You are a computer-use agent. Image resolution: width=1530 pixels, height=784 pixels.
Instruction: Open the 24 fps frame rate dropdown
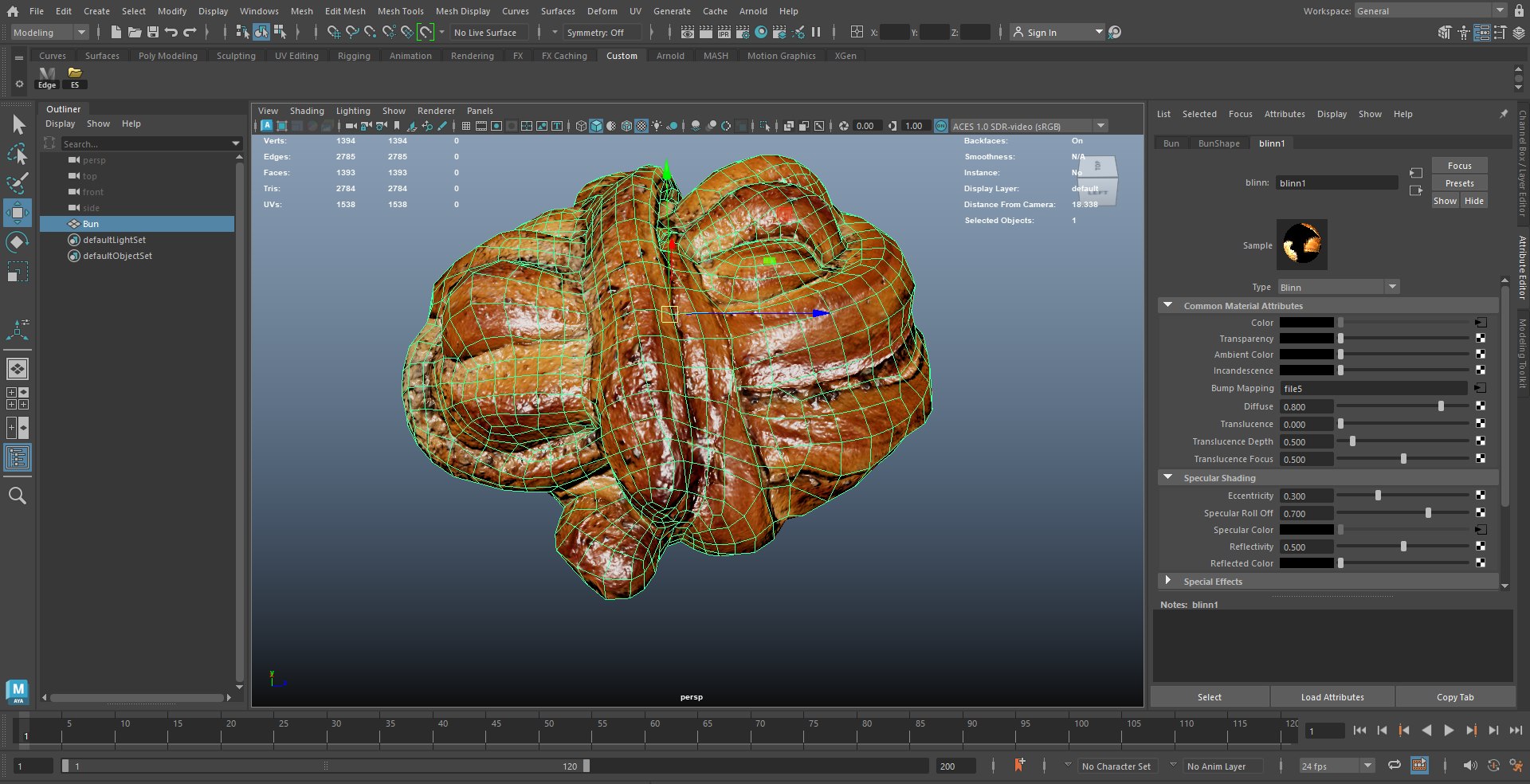[x=1337, y=766]
